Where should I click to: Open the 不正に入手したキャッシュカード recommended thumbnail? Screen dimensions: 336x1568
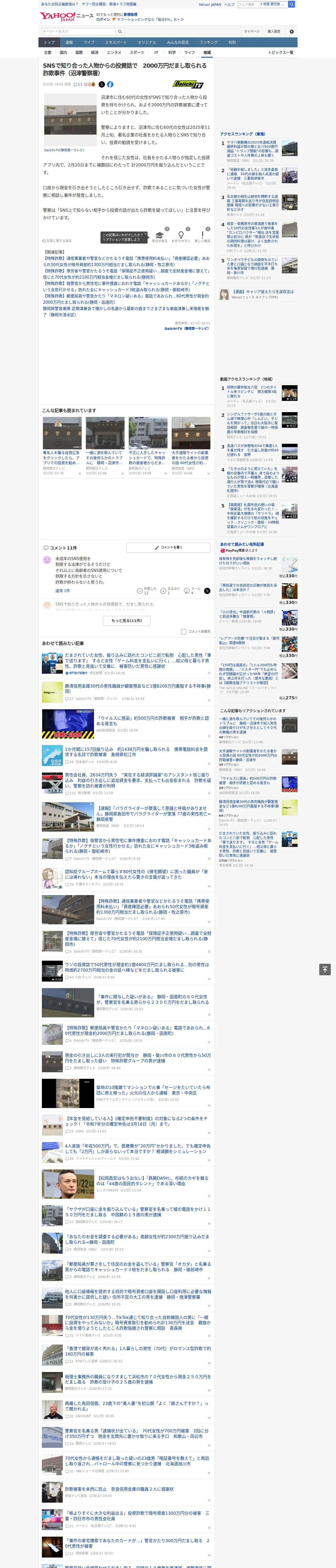[148, 433]
